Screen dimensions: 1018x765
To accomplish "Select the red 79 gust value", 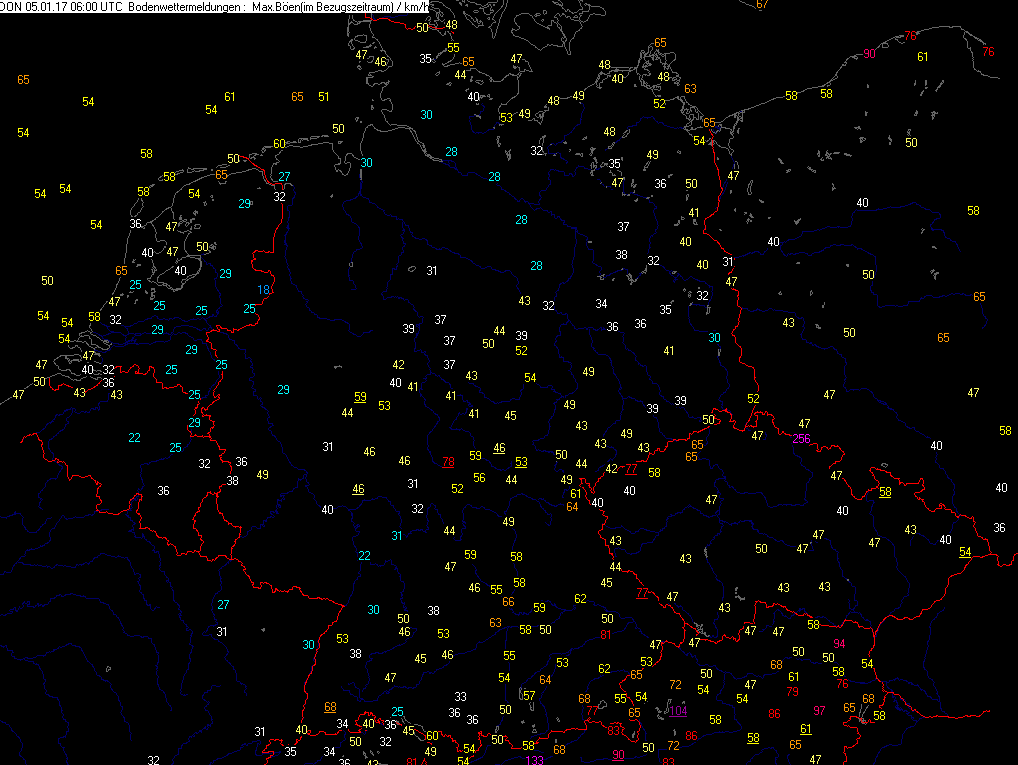I will [x=792, y=692].
